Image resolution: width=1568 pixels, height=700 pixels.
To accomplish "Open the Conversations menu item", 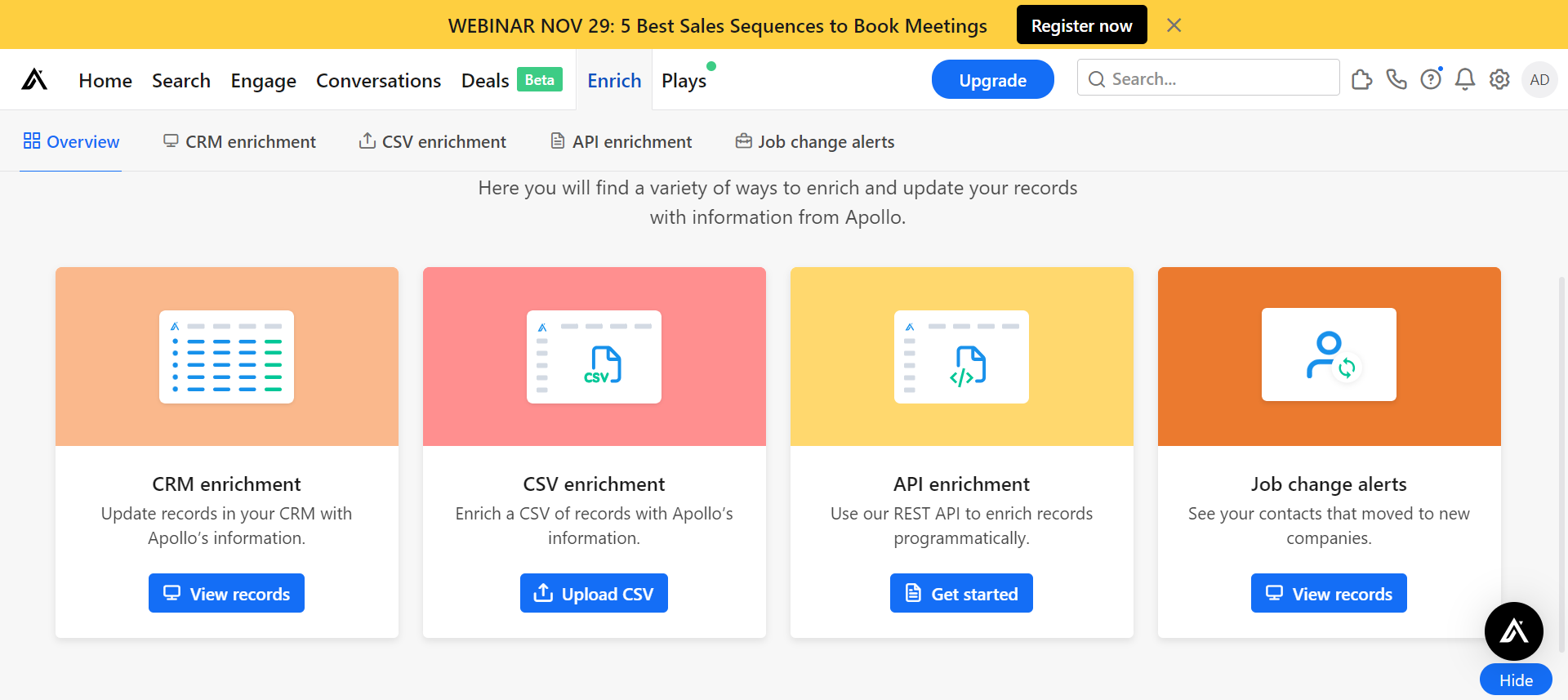I will [x=378, y=80].
